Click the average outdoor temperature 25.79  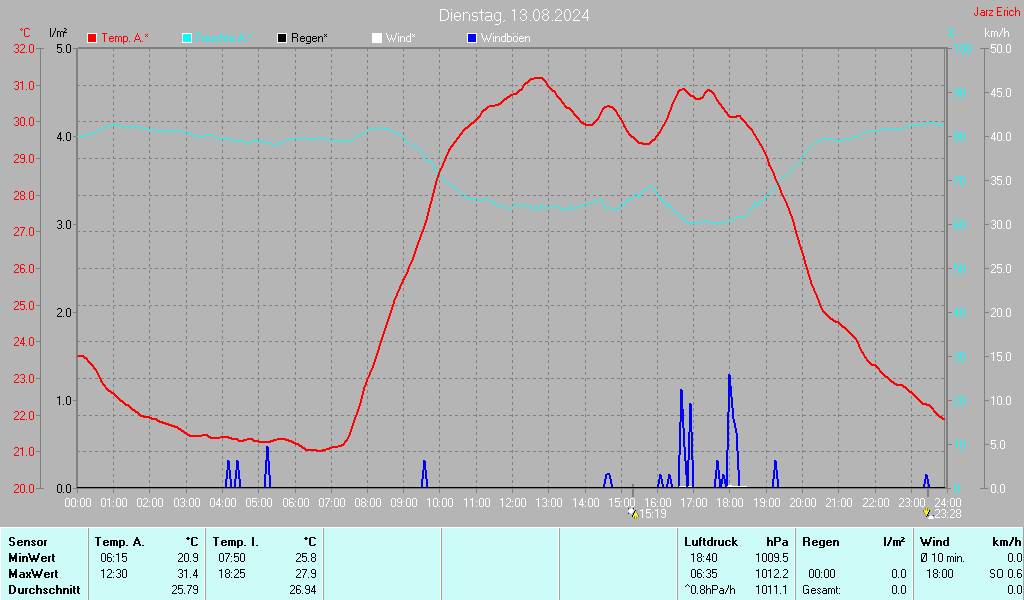185,590
